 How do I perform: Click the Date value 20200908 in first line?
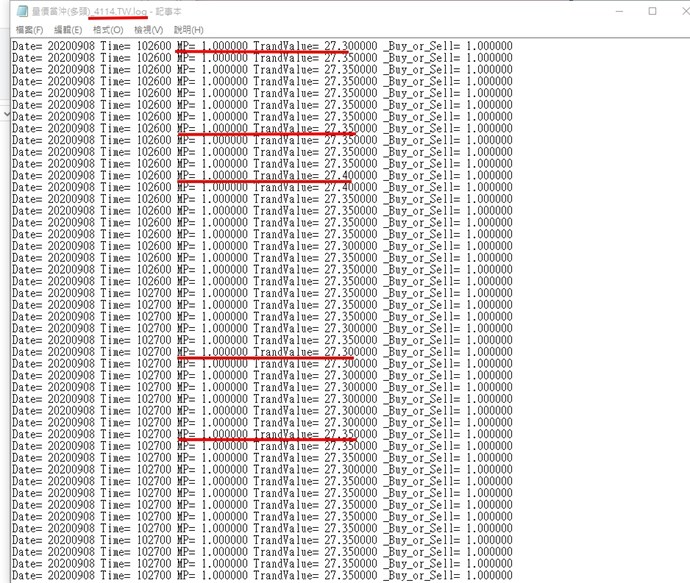(x=70, y=46)
